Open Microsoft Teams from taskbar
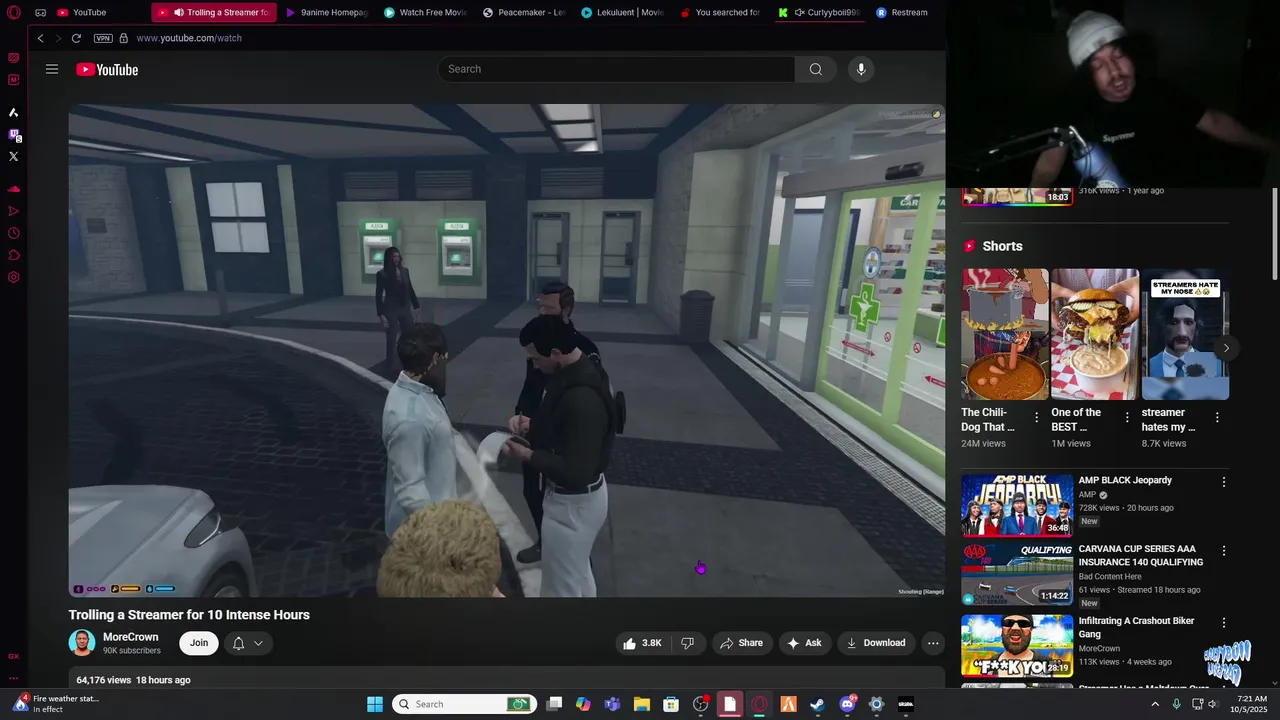The height and width of the screenshot is (720, 1280). (612, 704)
